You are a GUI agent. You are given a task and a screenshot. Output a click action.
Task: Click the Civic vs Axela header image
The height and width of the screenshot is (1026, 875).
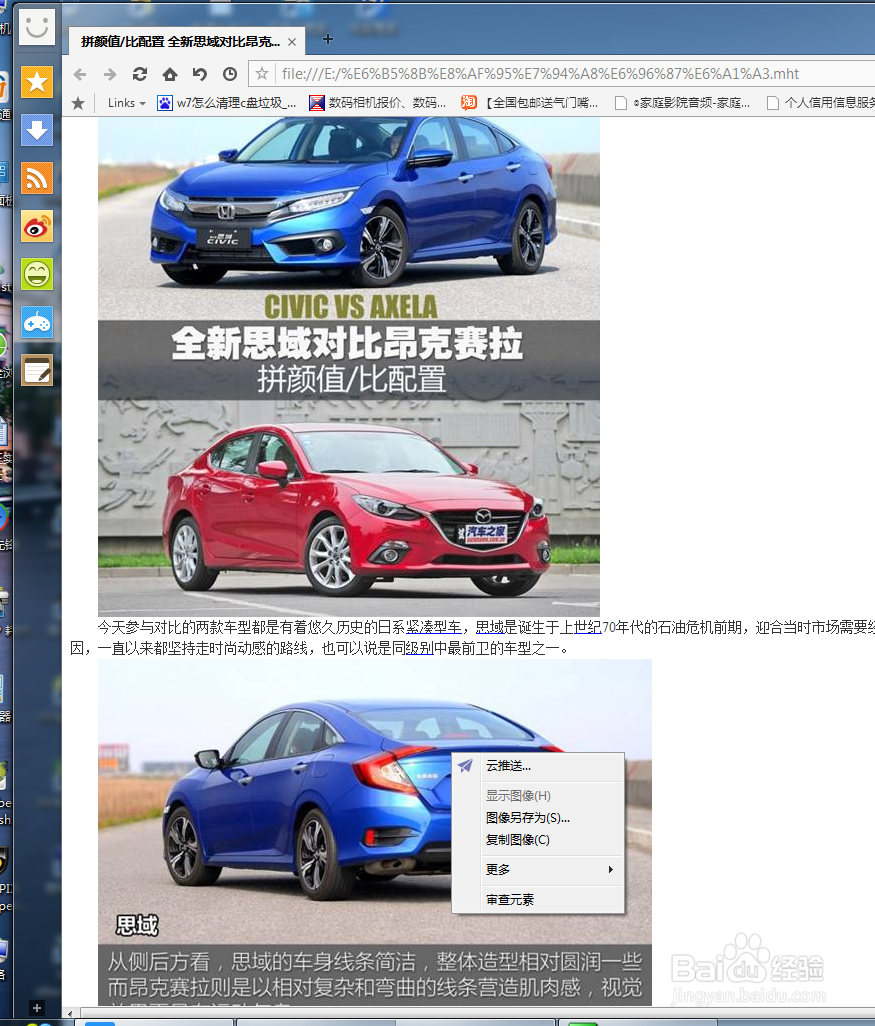tap(349, 366)
